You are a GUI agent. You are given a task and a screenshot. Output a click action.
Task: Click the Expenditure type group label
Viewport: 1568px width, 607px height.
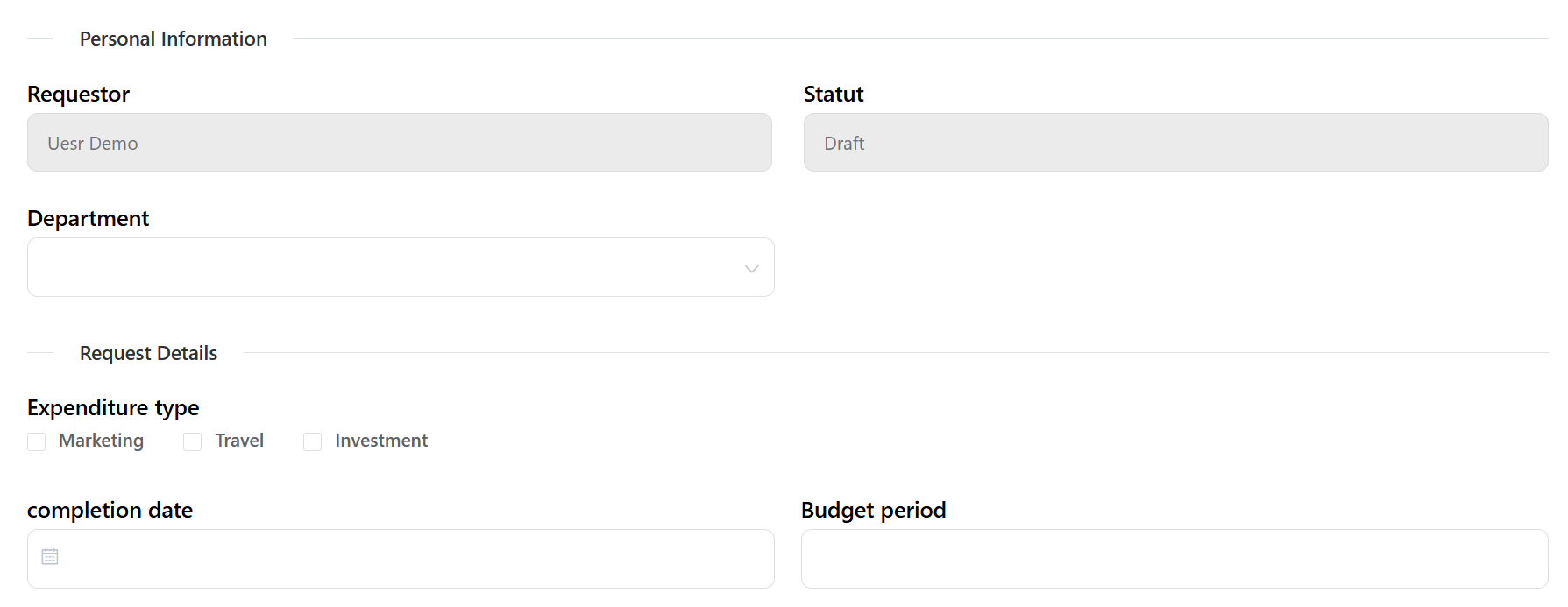pos(113,408)
